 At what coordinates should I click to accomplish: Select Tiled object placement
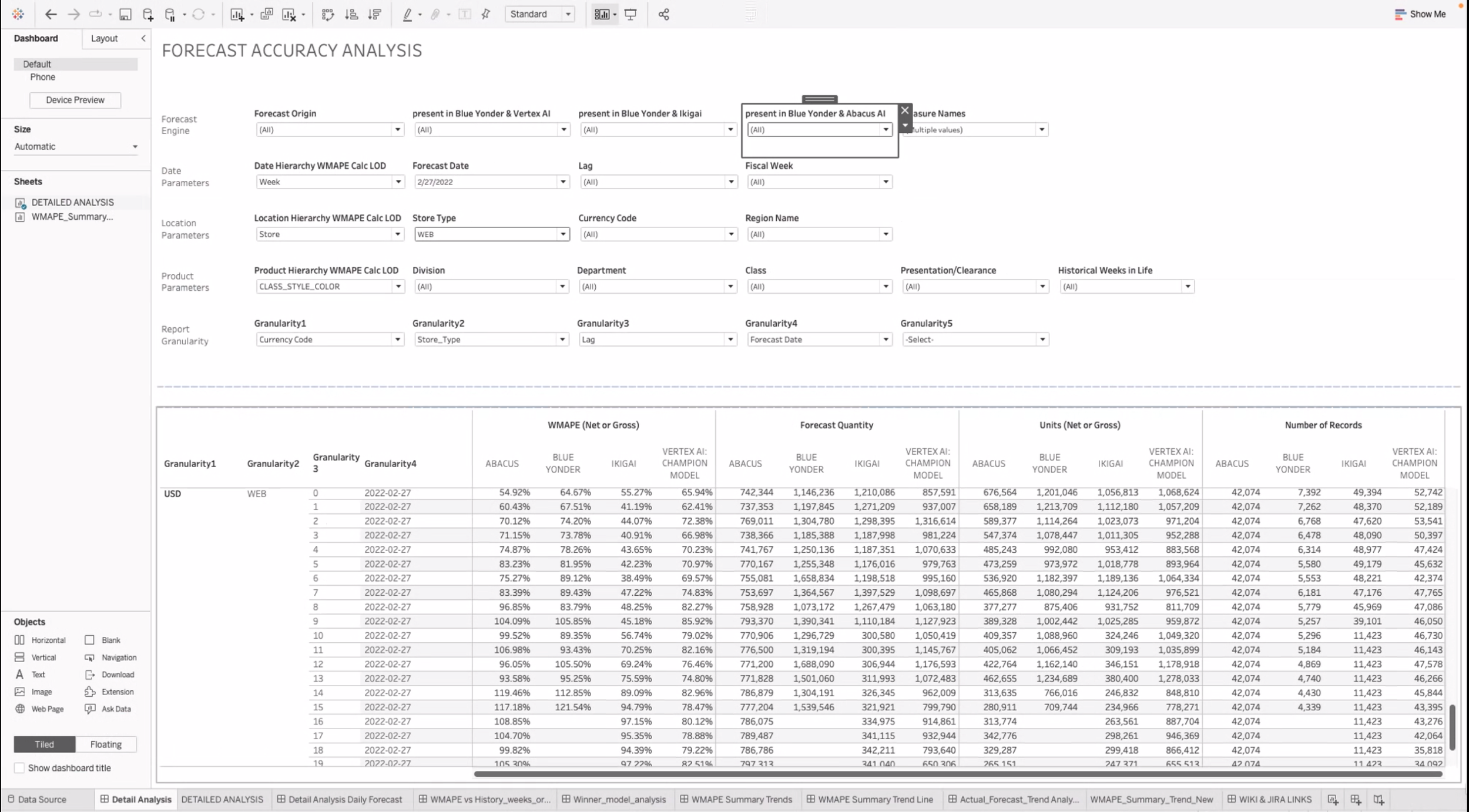click(x=44, y=744)
